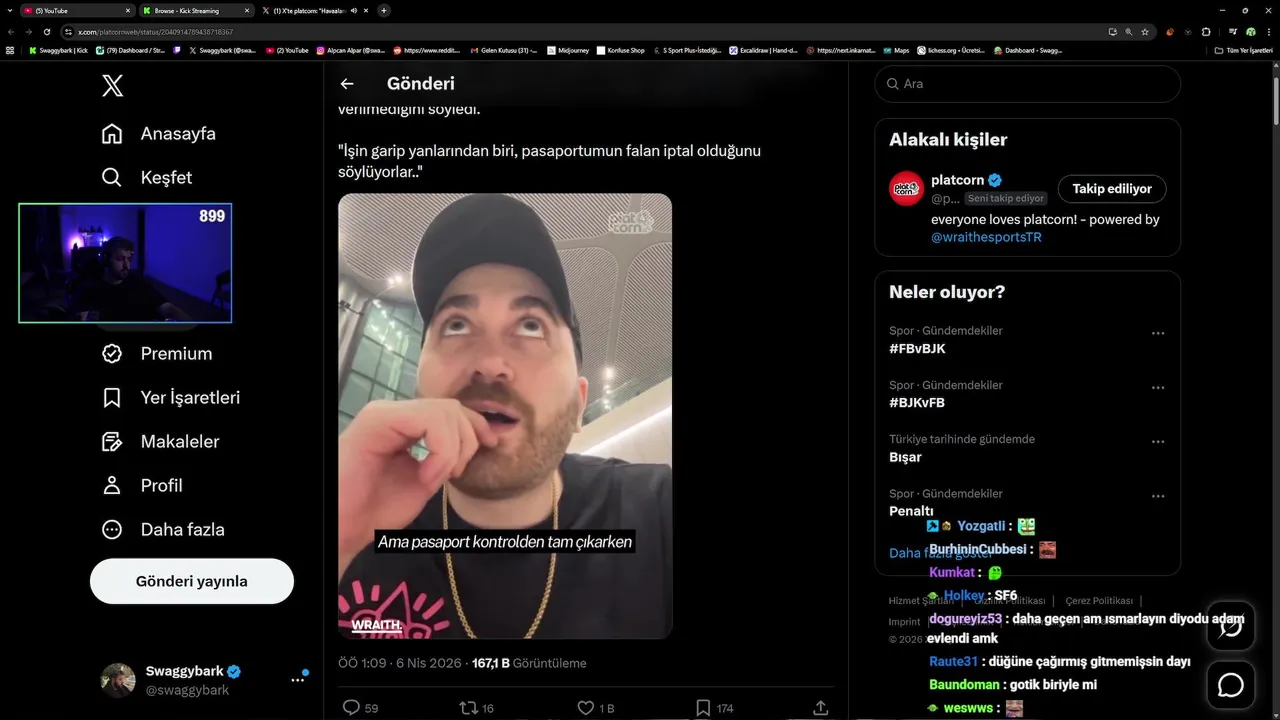Expand Swaggybark account menu dots
The image size is (1280, 720).
pos(297,679)
